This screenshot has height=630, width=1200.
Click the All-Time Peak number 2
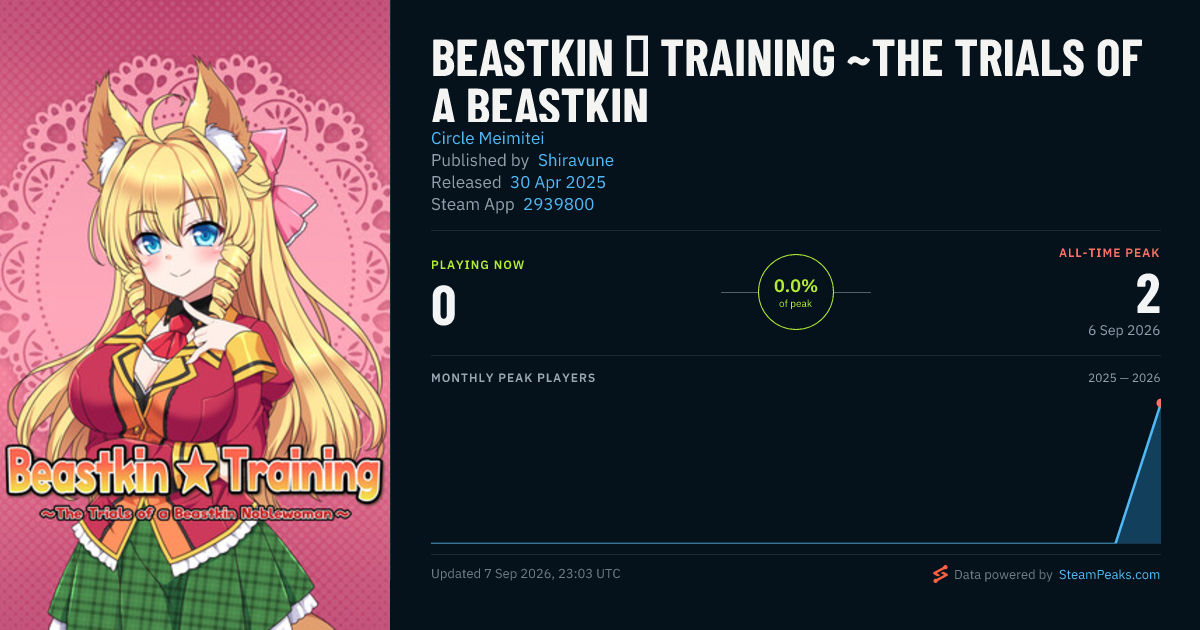[x=1148, y=295]
